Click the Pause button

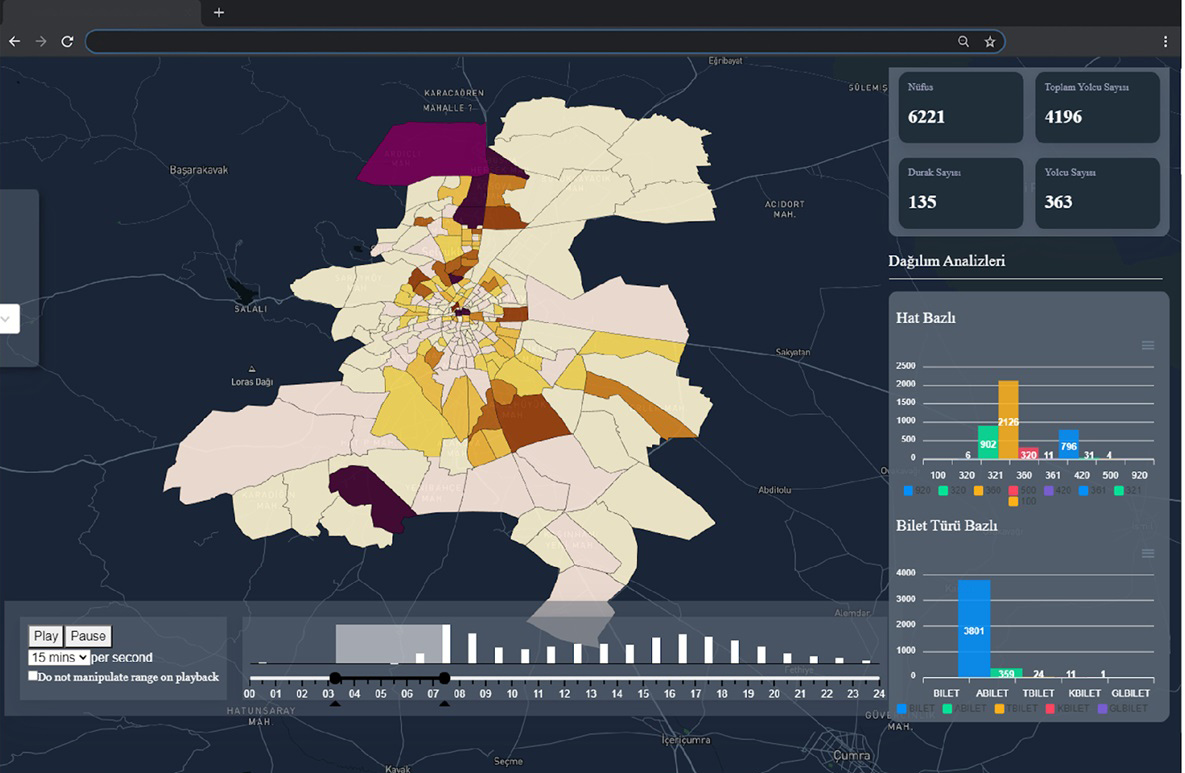pyautogui.click(x=88, y=636)
